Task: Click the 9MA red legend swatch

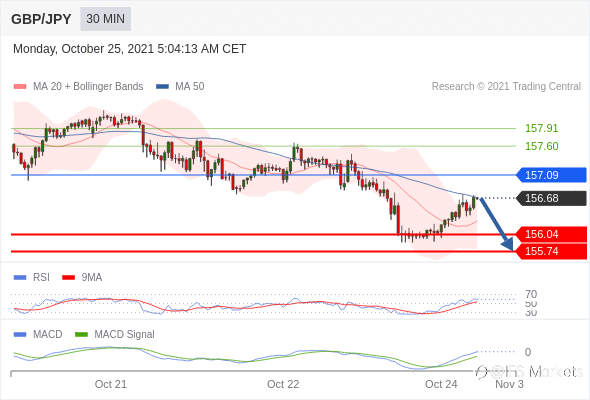Action: (x=68, y=278)
